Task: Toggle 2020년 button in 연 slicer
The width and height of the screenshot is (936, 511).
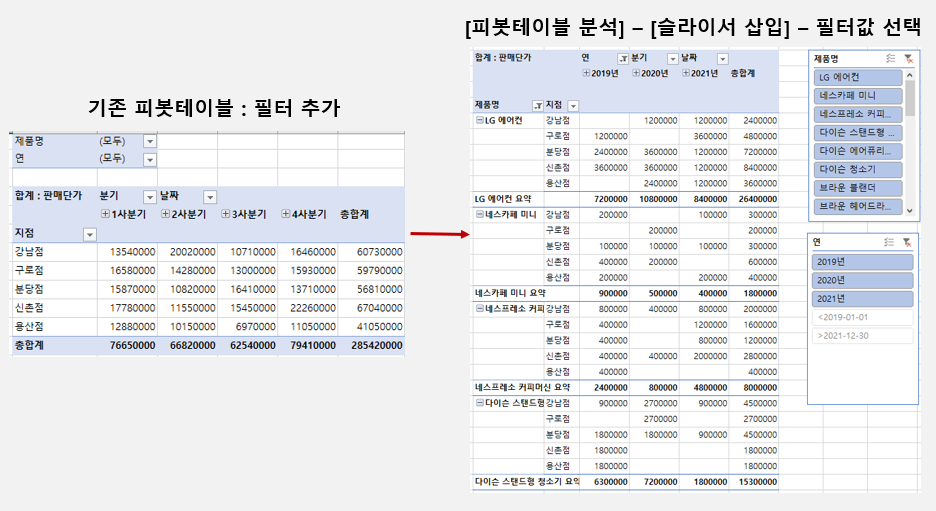Action: 863,280
